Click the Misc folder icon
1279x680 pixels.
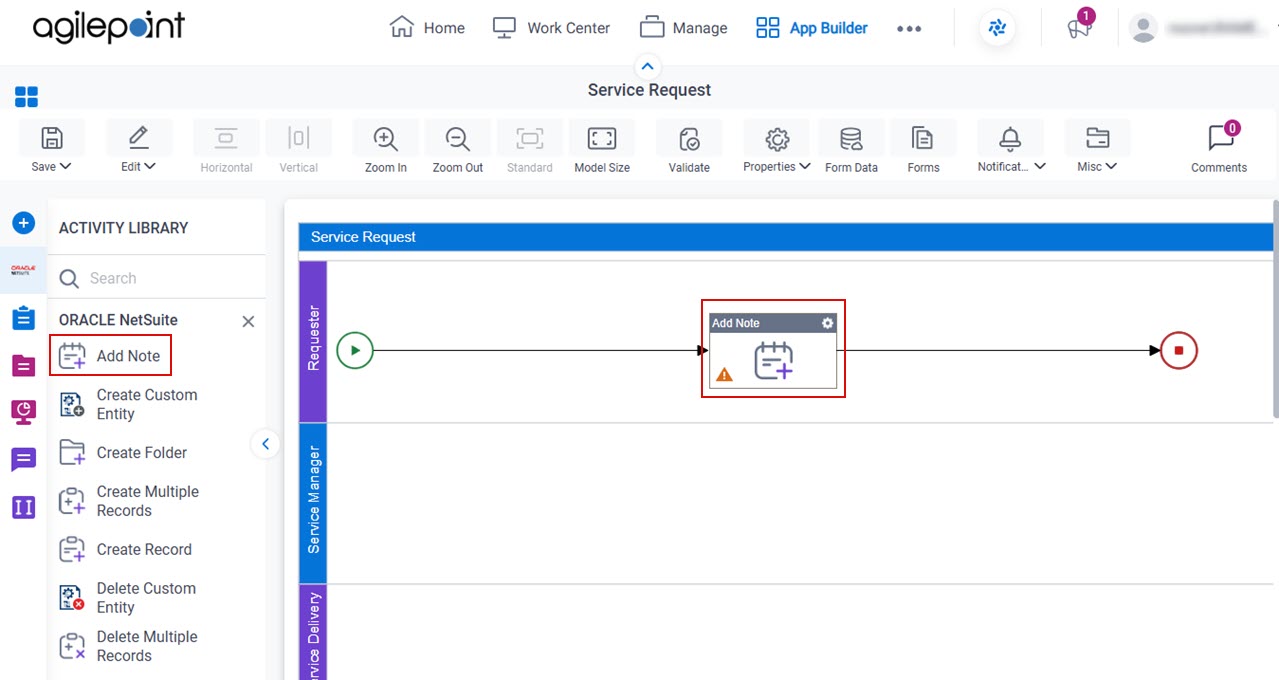[1097, 138]
